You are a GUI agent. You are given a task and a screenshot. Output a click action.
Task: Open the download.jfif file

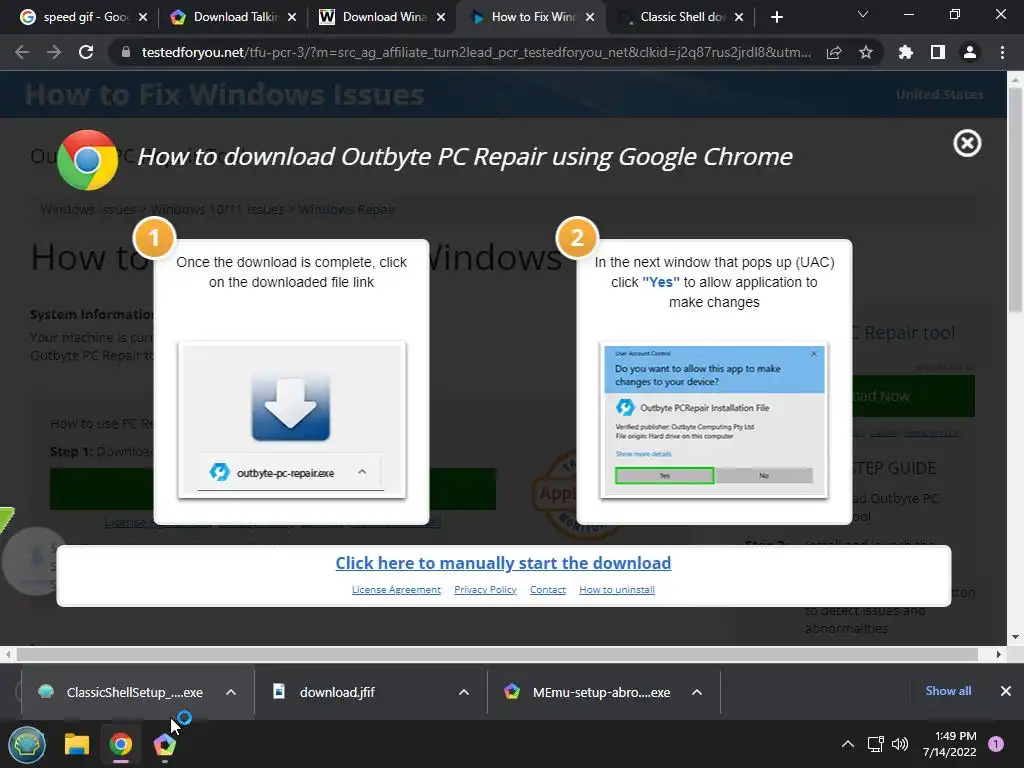point(336,692)
